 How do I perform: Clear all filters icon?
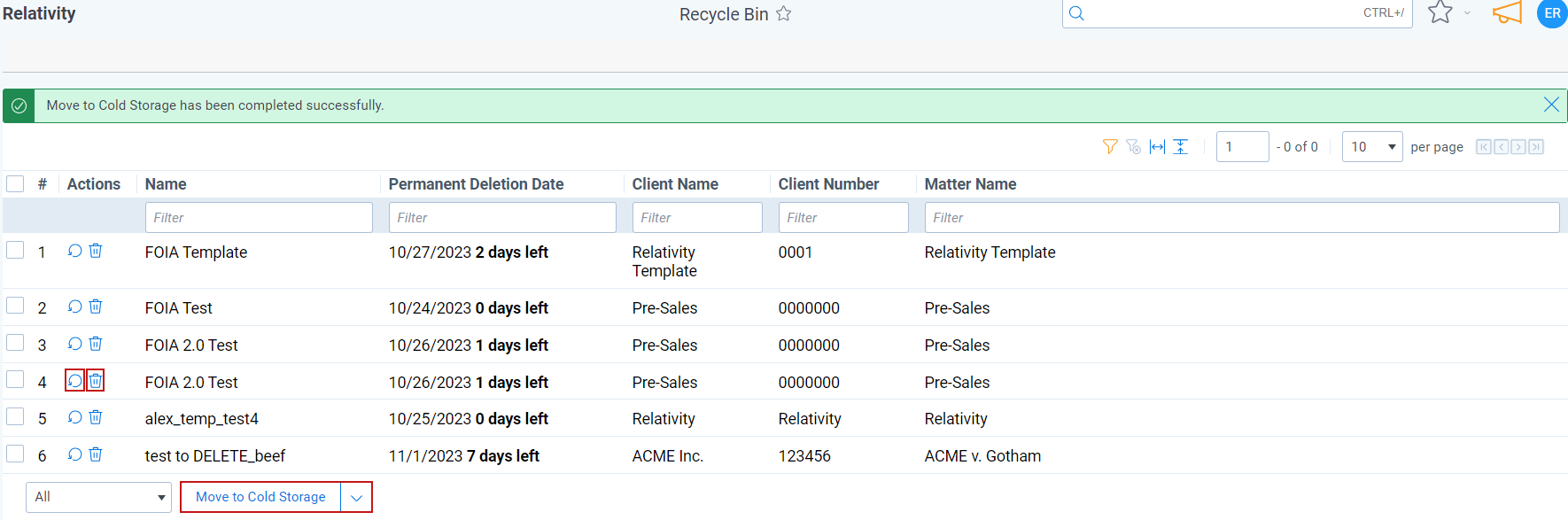(x=1133, y=147)
